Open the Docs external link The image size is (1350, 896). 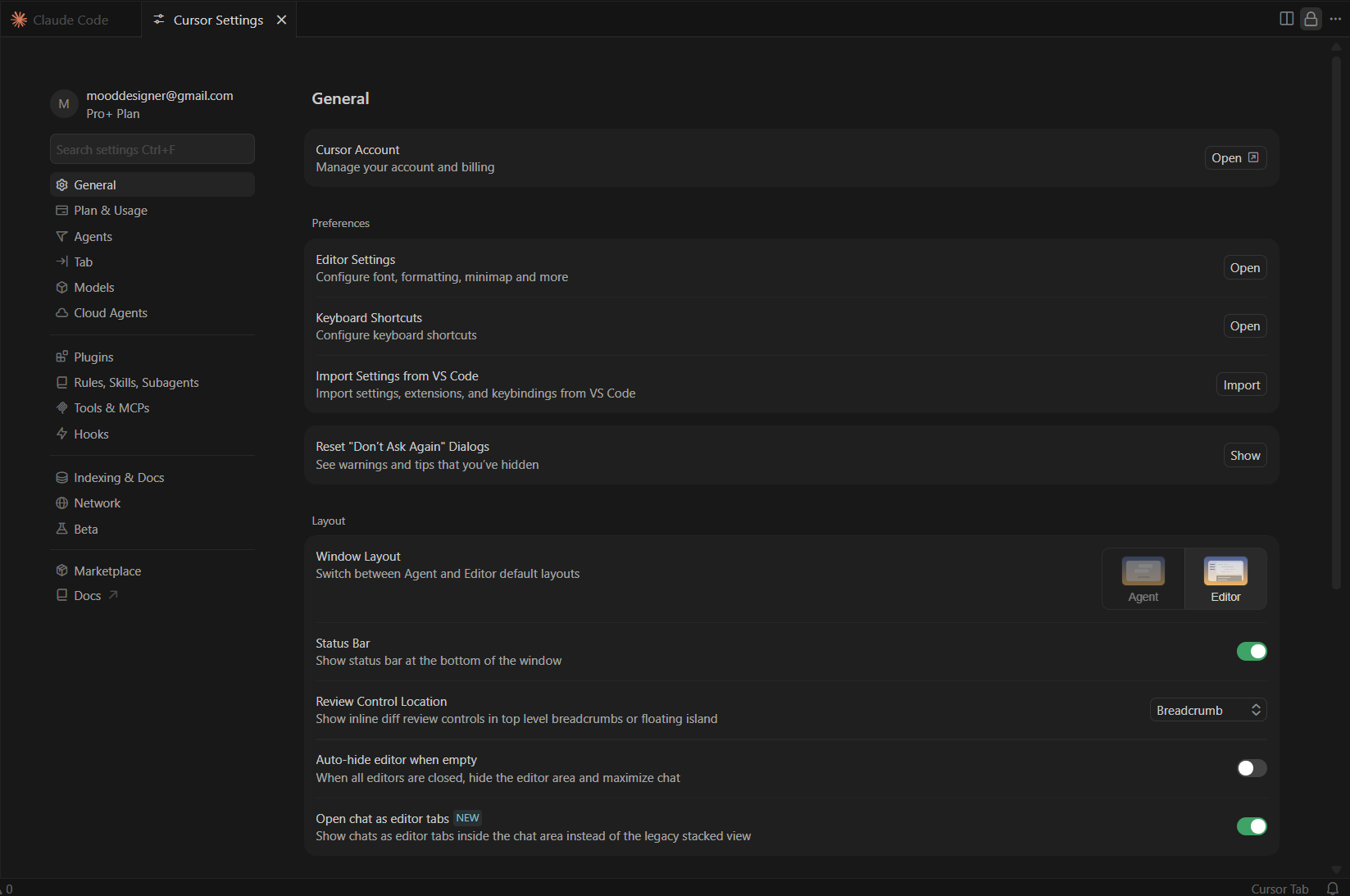(88, 596)
